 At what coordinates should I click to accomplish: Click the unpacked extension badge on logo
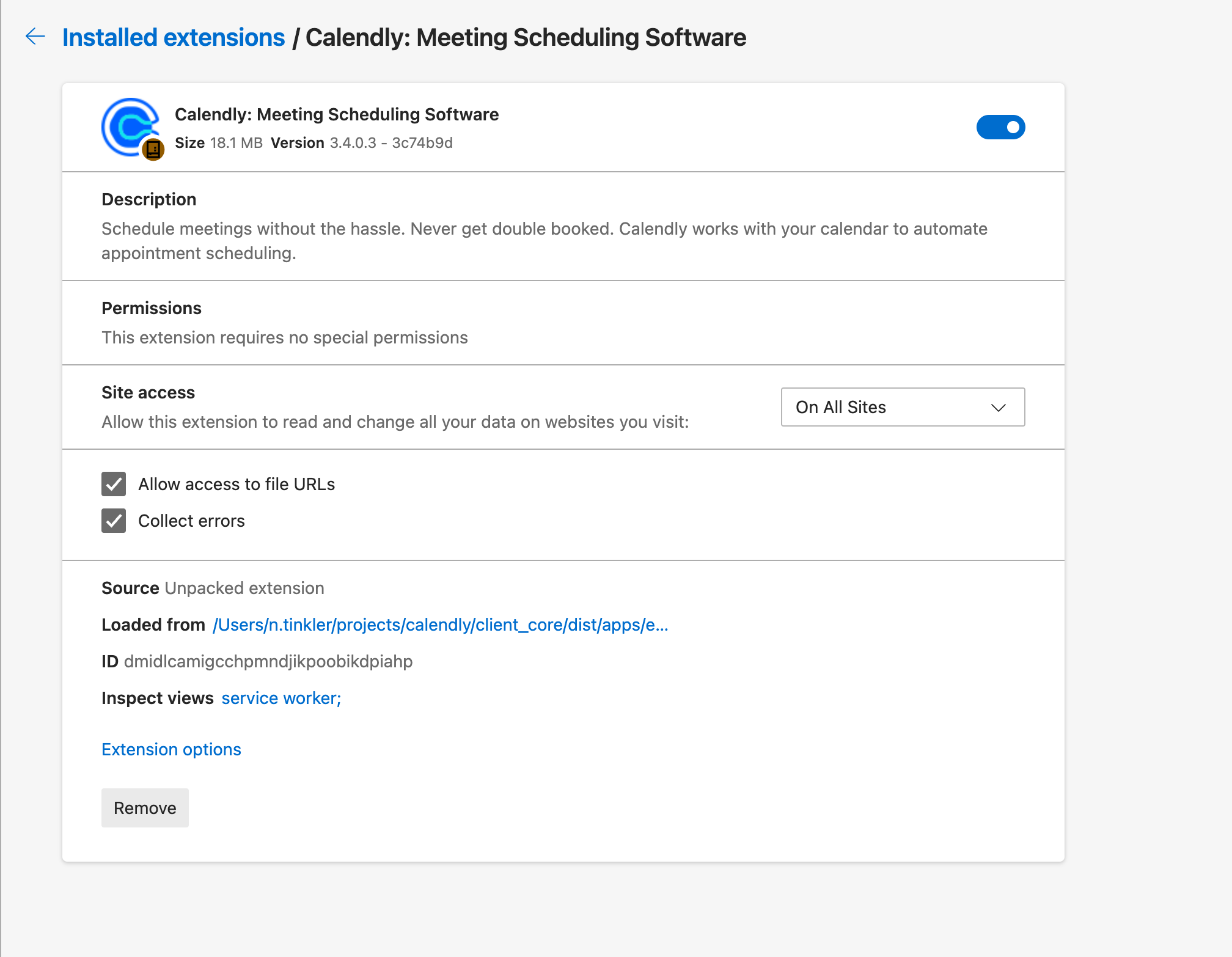tap(153, 149)
